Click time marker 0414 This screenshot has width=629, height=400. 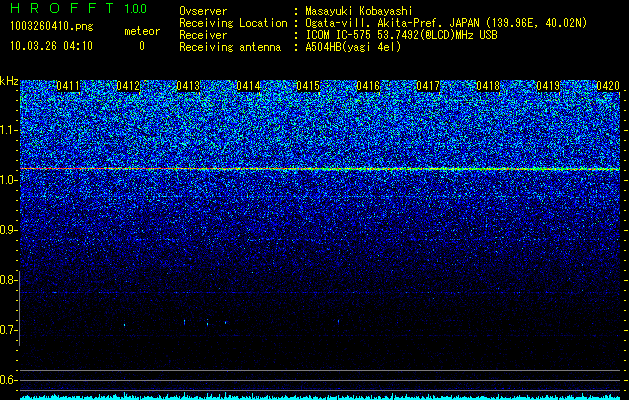pos(248,86)
